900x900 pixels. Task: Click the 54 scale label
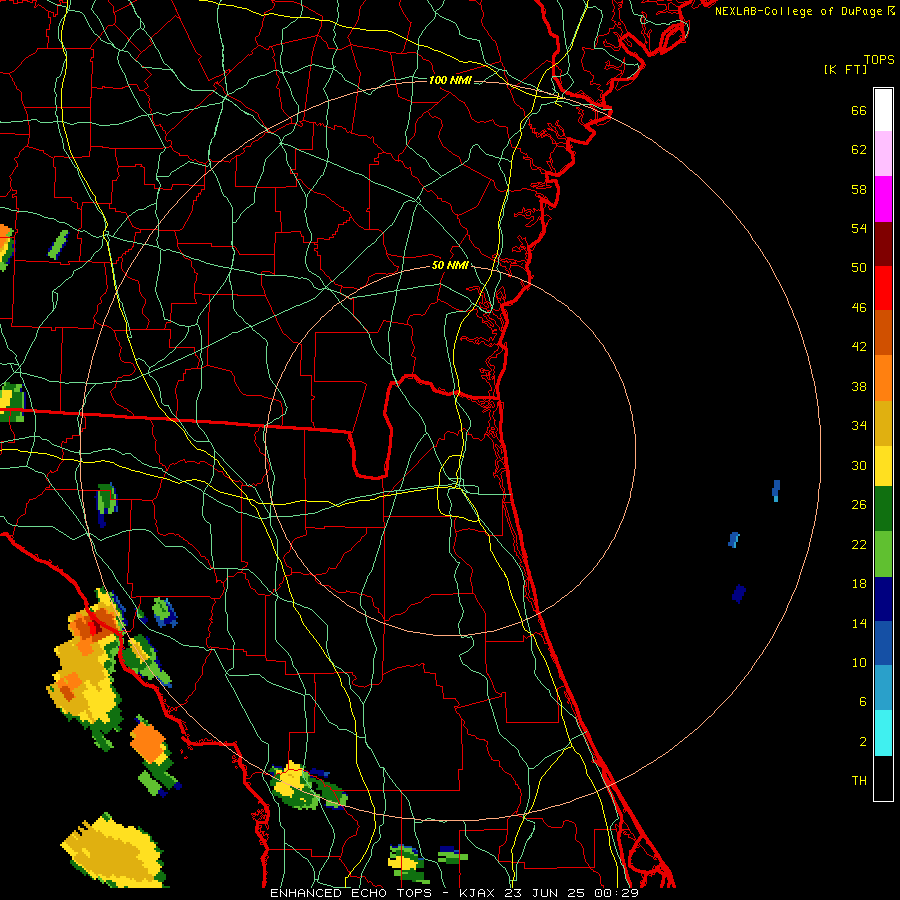859,228
